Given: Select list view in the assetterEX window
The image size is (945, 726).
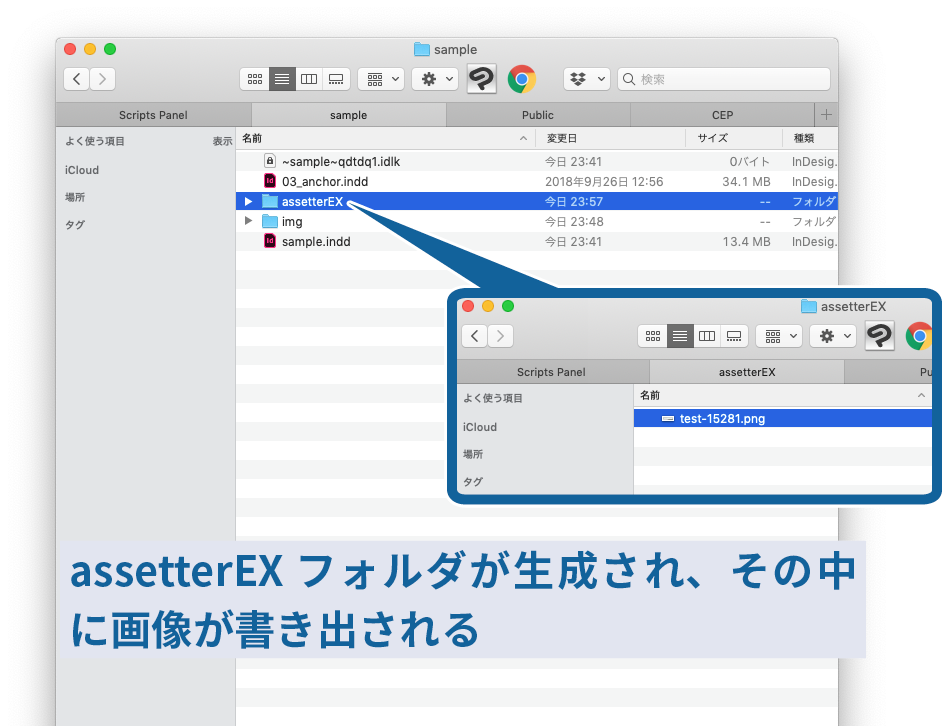Looking at the screenshot, I should click(x=680, y=336).
